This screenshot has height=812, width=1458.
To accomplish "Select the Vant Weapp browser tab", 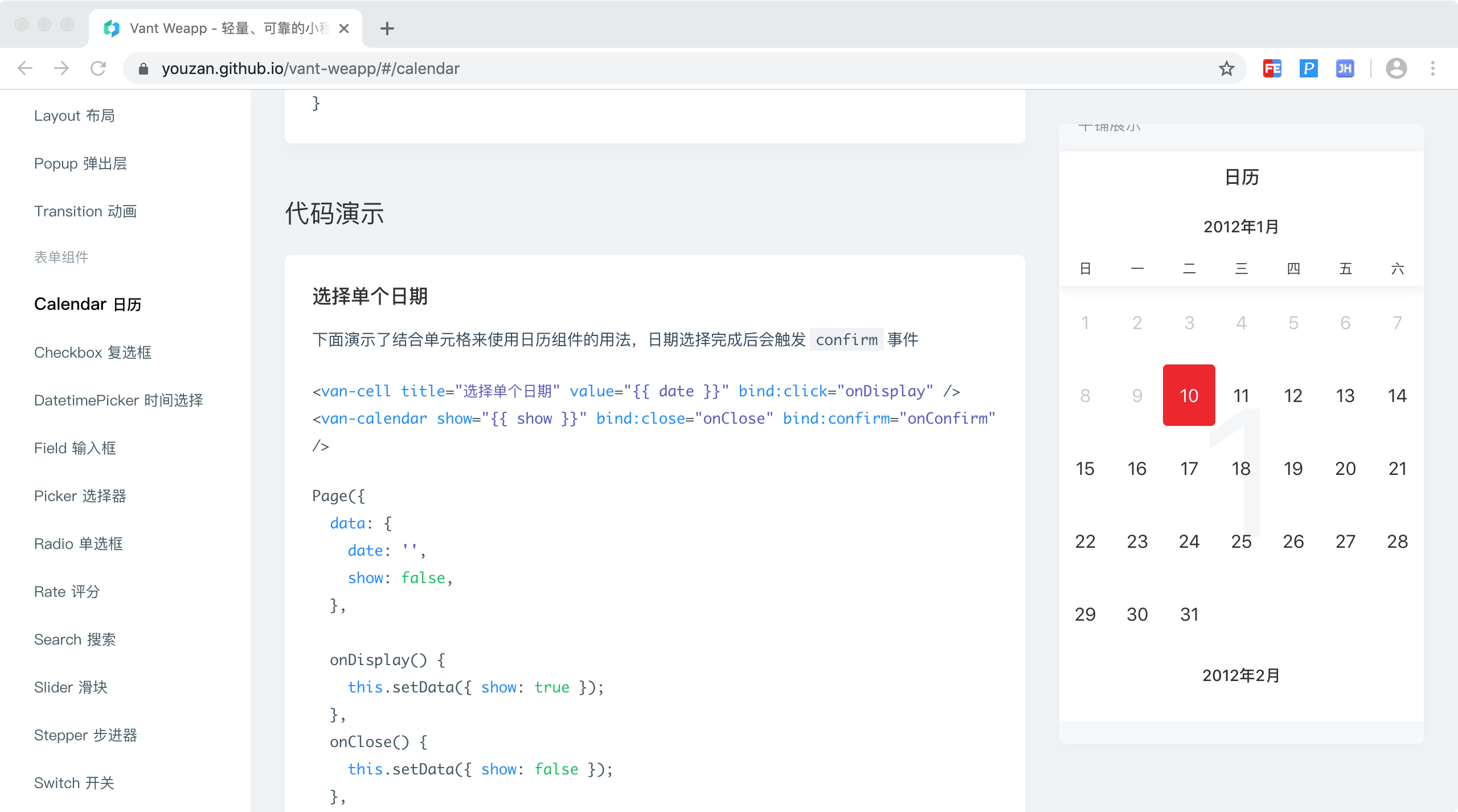I will point(222,28).
